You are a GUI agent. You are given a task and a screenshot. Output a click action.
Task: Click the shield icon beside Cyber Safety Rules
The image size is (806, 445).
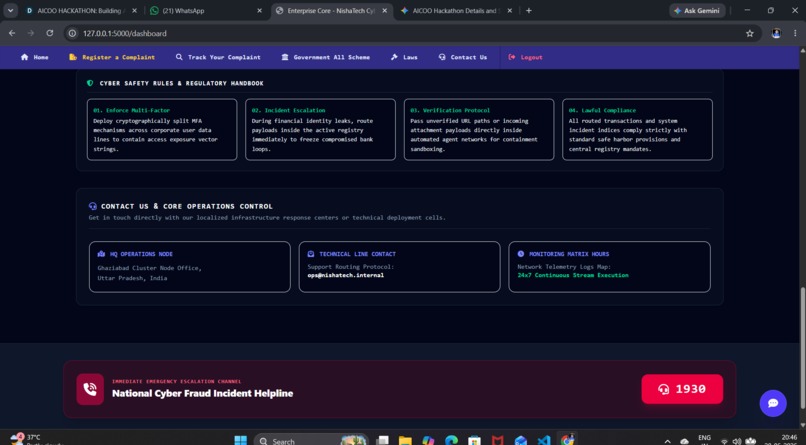[x=90, y=83]
